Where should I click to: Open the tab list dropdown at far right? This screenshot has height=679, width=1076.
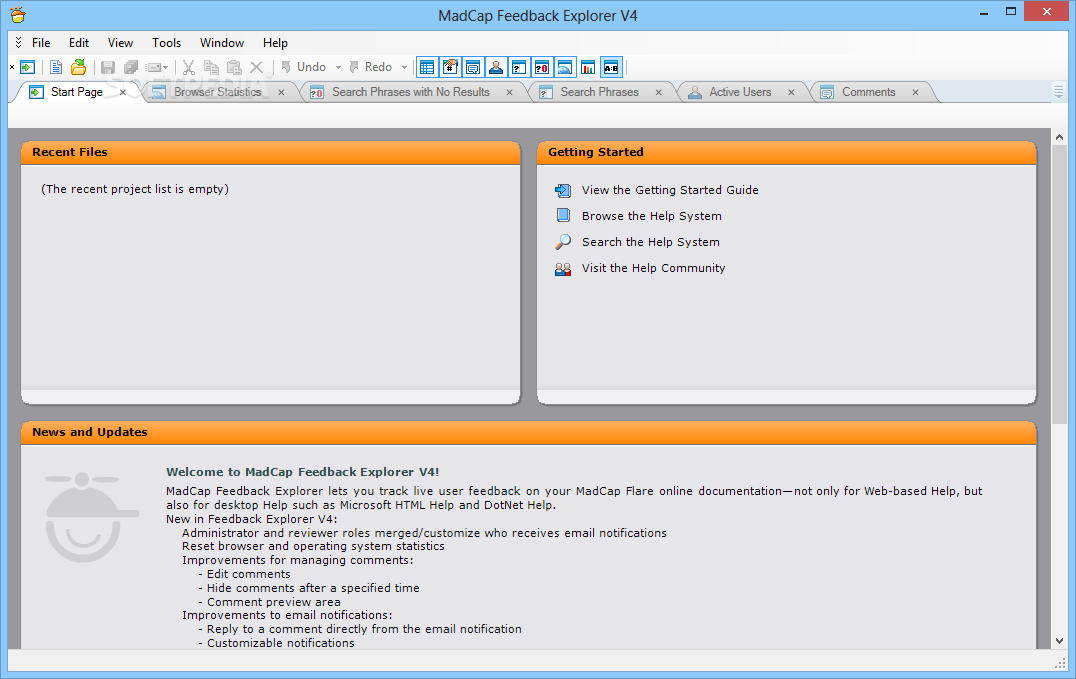1059,91
